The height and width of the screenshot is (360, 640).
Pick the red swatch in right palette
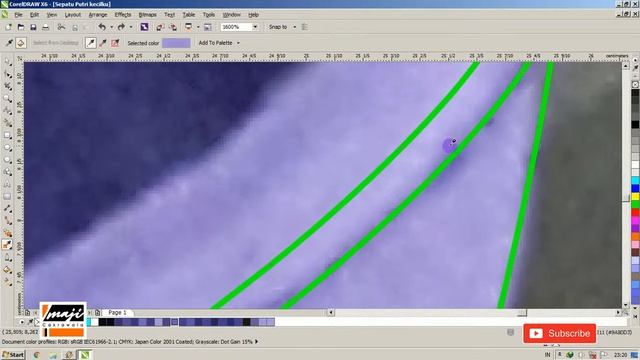click(x=635, y=212)
